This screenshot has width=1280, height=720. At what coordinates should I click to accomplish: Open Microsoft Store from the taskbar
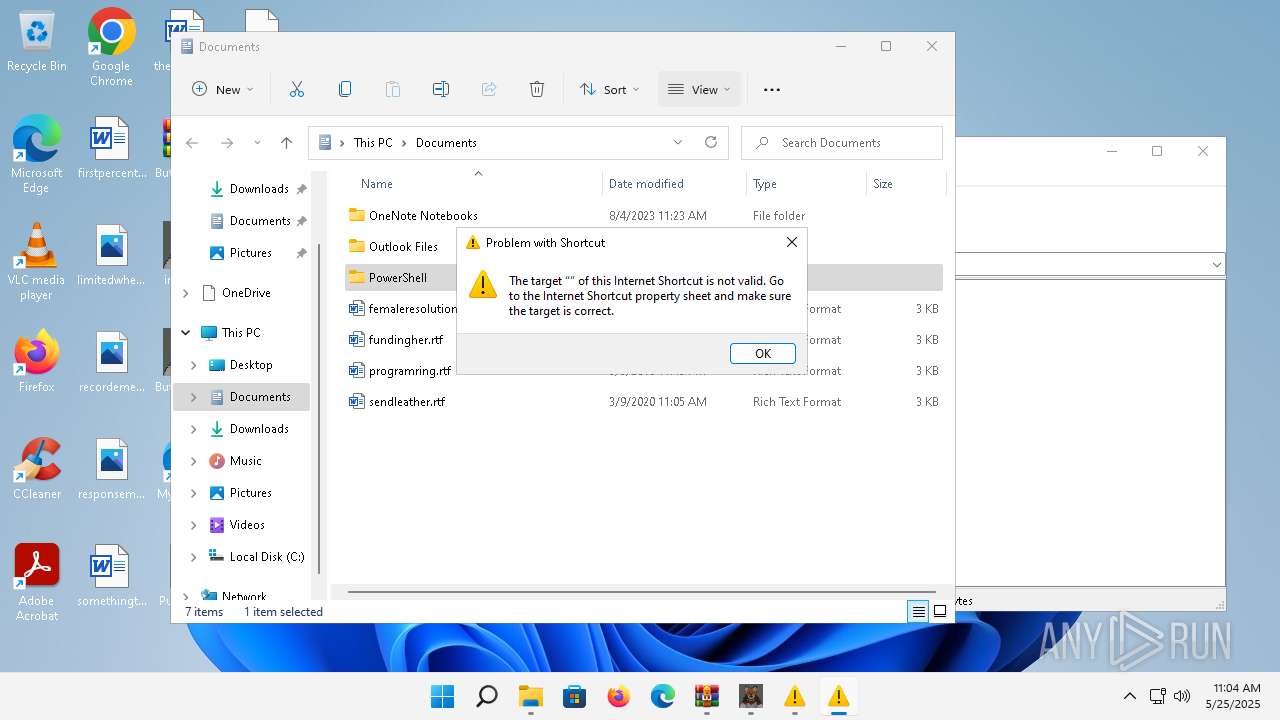(574, 696)
